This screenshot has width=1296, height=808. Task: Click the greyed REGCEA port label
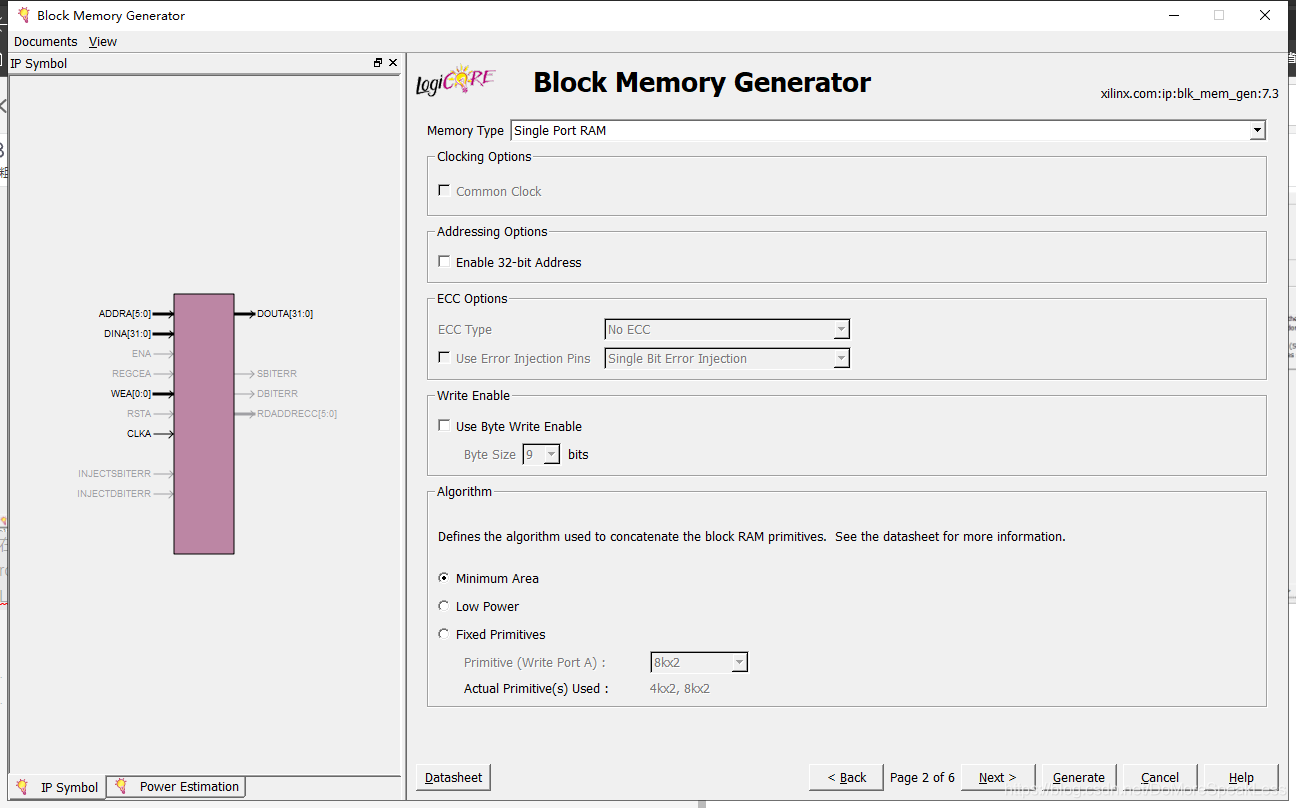click(132, 374)
